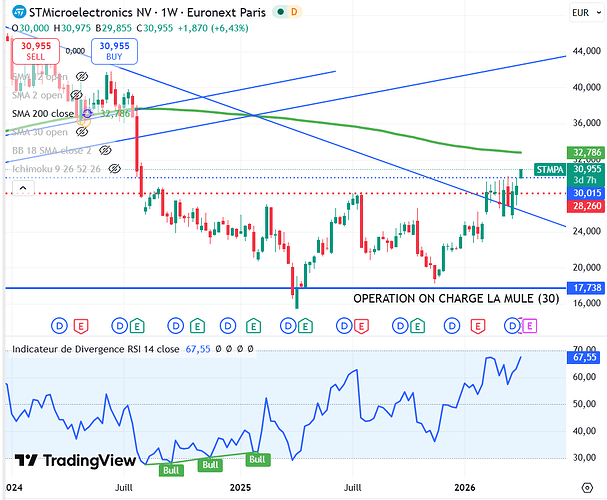Screen dimensions: 607x500
Task: Click the purple E upcoming earnings marker
Action: pos(530,326)
